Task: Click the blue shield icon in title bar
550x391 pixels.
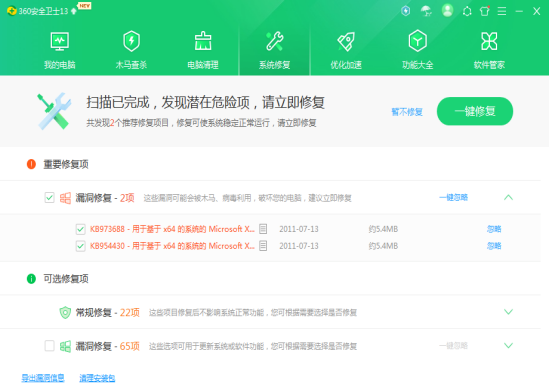Action: point(406,11)
